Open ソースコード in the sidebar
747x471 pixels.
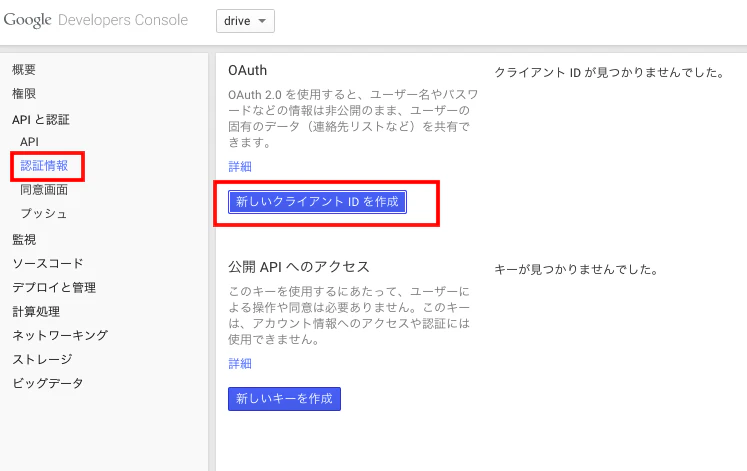click(48, 263)
